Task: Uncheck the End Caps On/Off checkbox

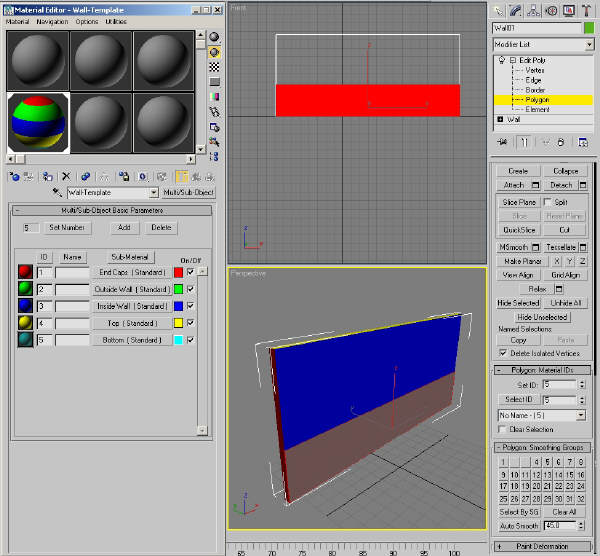Action: tap(190, 272)
